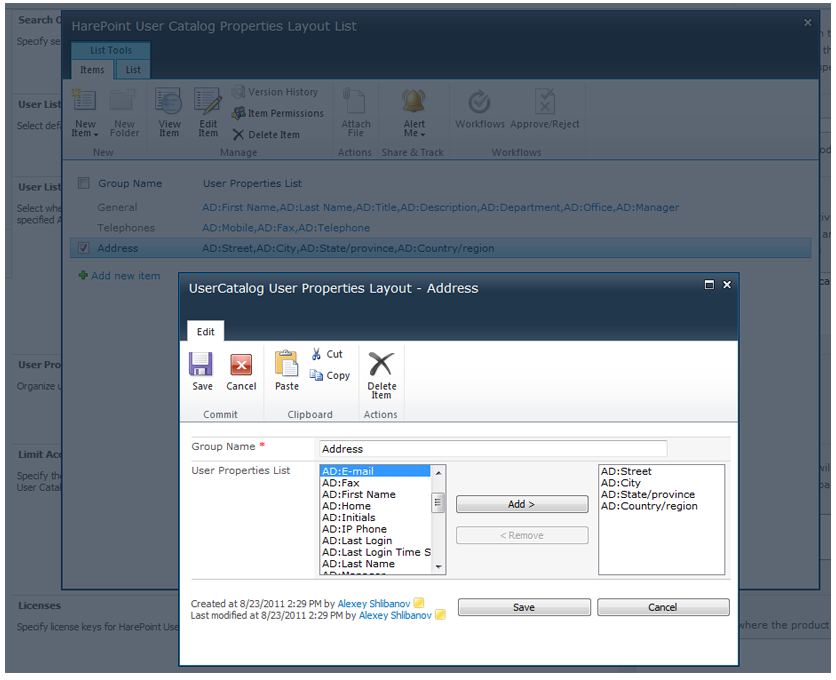Switch to the Edit tab
This screenshot has width=836, height=680.
coord(205,331)
